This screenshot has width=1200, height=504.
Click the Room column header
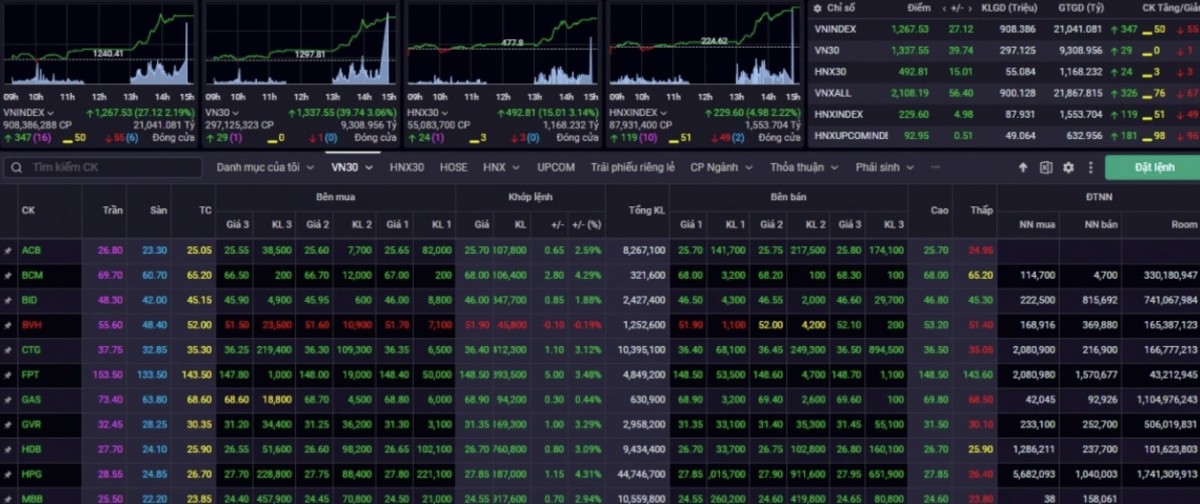(x=1184, y=224)
